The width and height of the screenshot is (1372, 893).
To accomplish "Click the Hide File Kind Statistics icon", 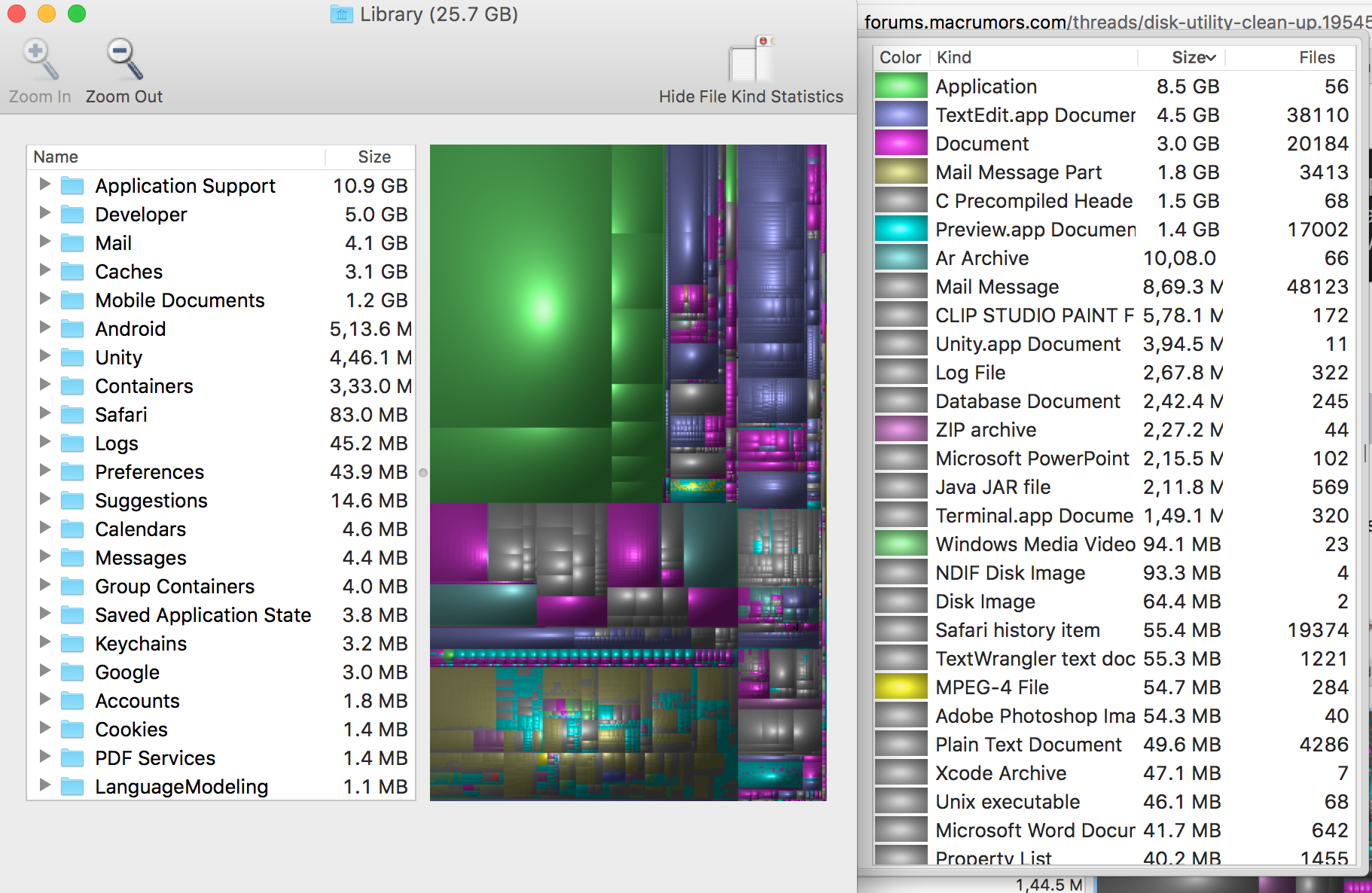I will tap(751, 59).
